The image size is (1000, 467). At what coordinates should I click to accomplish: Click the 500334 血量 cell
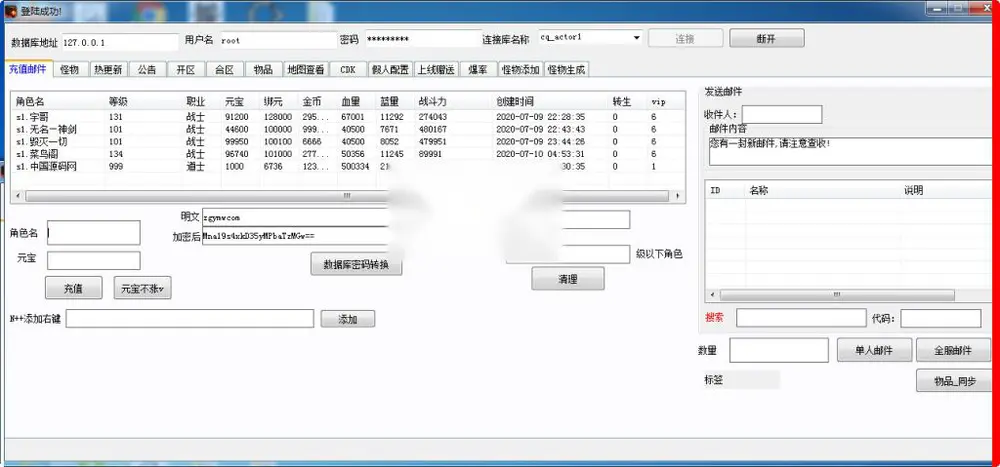(354, 167)
